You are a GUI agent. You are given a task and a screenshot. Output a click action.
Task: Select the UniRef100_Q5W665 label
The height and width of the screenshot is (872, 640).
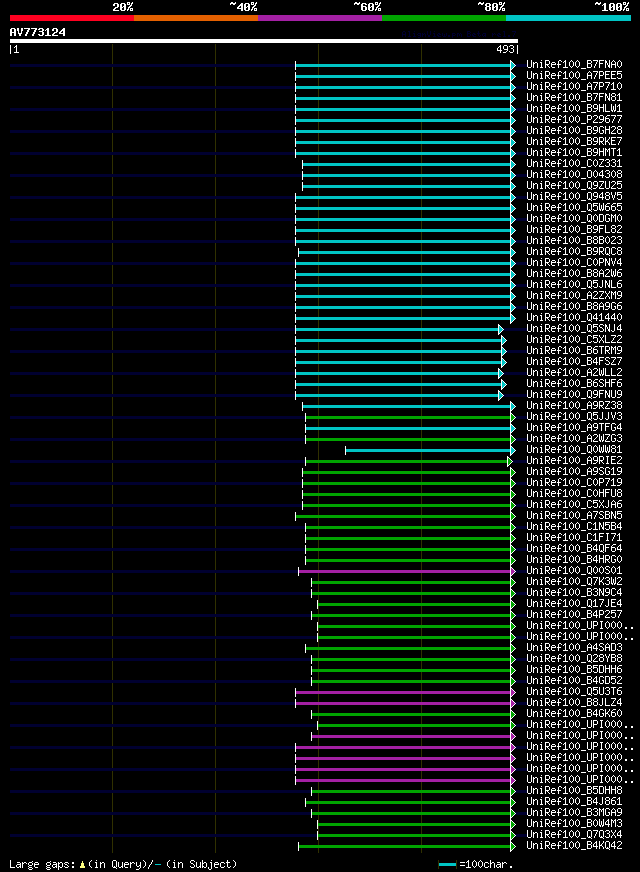574,207
